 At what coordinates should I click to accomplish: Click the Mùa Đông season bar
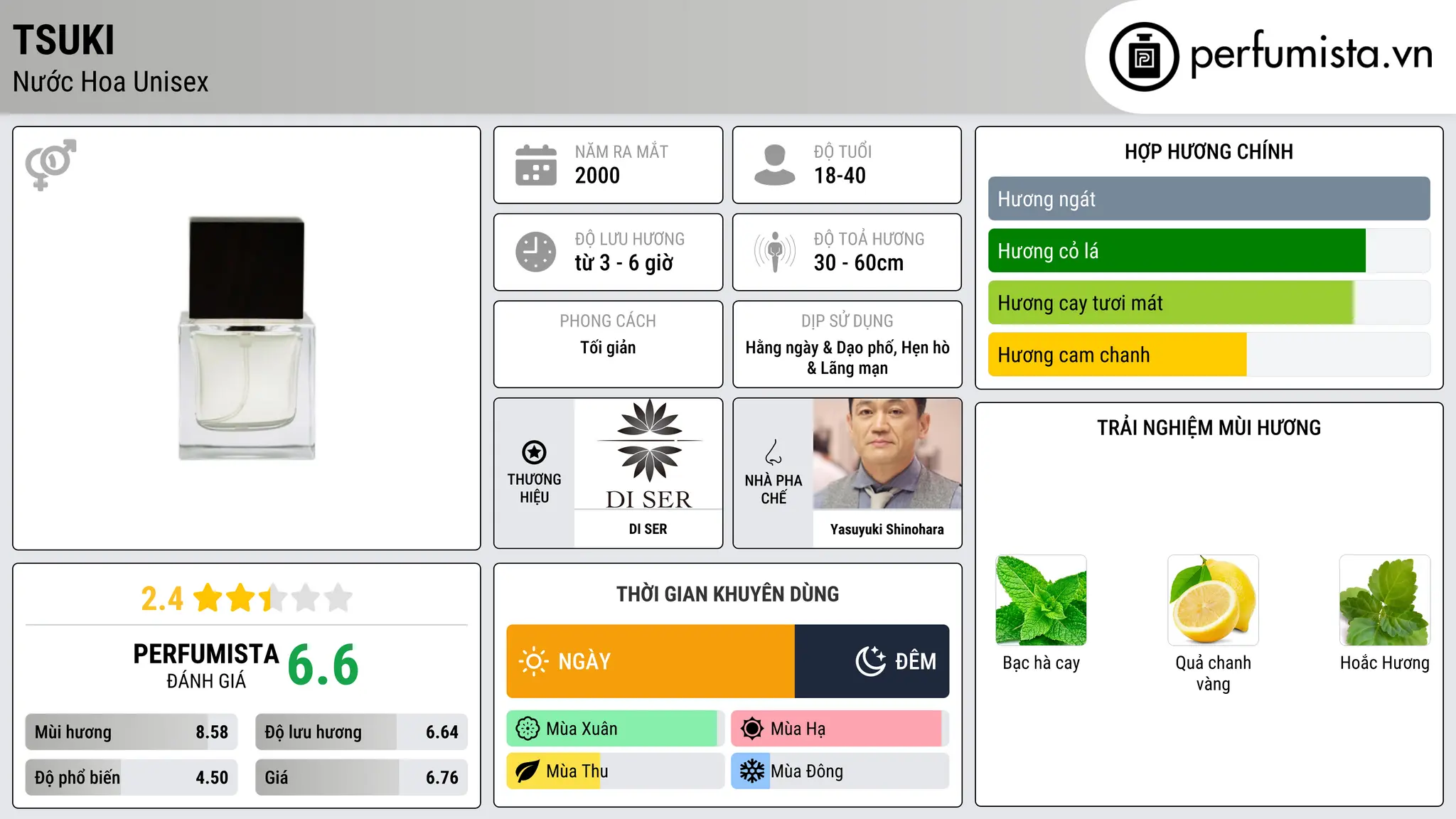coord(840,771)
